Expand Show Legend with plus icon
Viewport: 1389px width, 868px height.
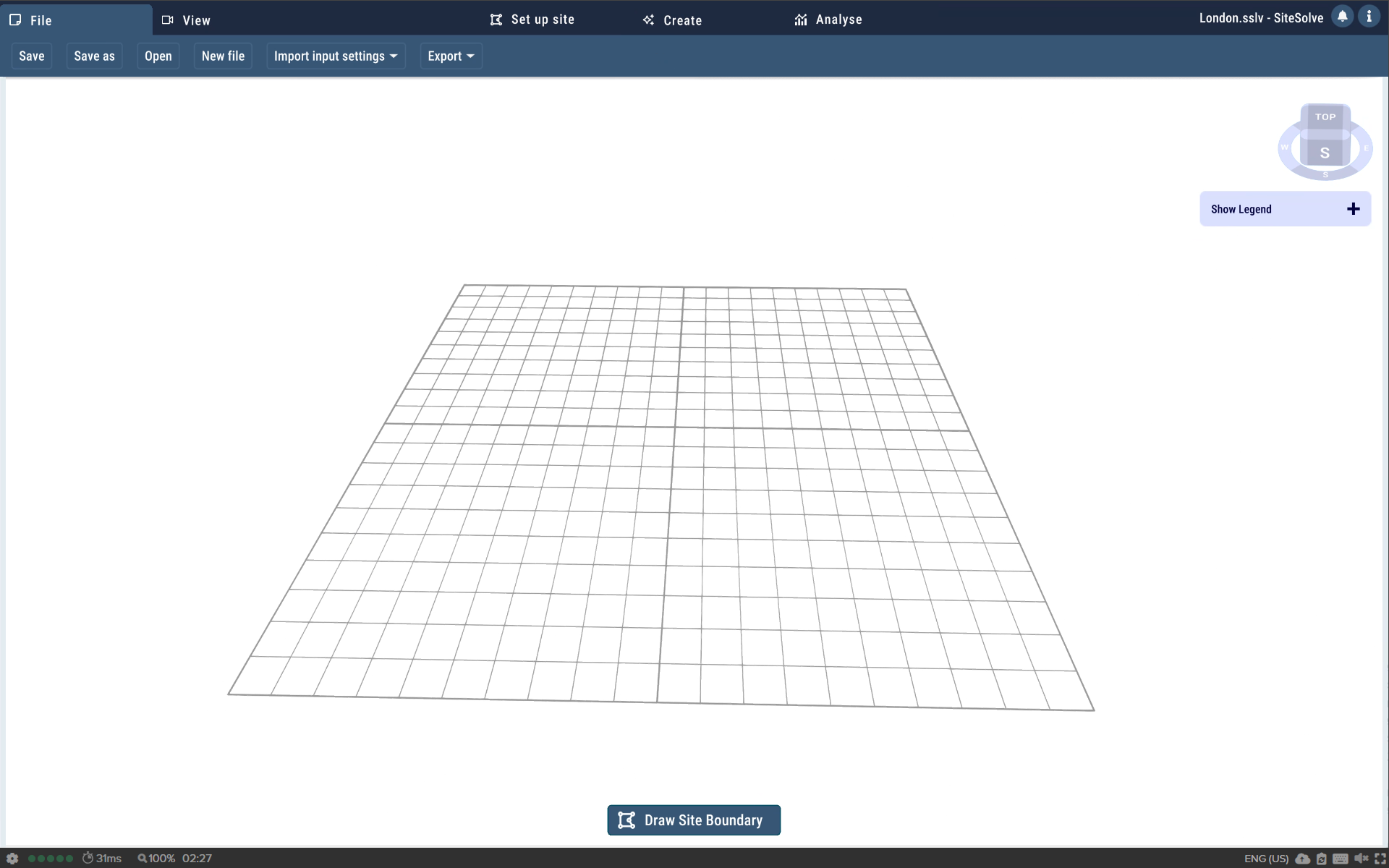pos(1353,209)
